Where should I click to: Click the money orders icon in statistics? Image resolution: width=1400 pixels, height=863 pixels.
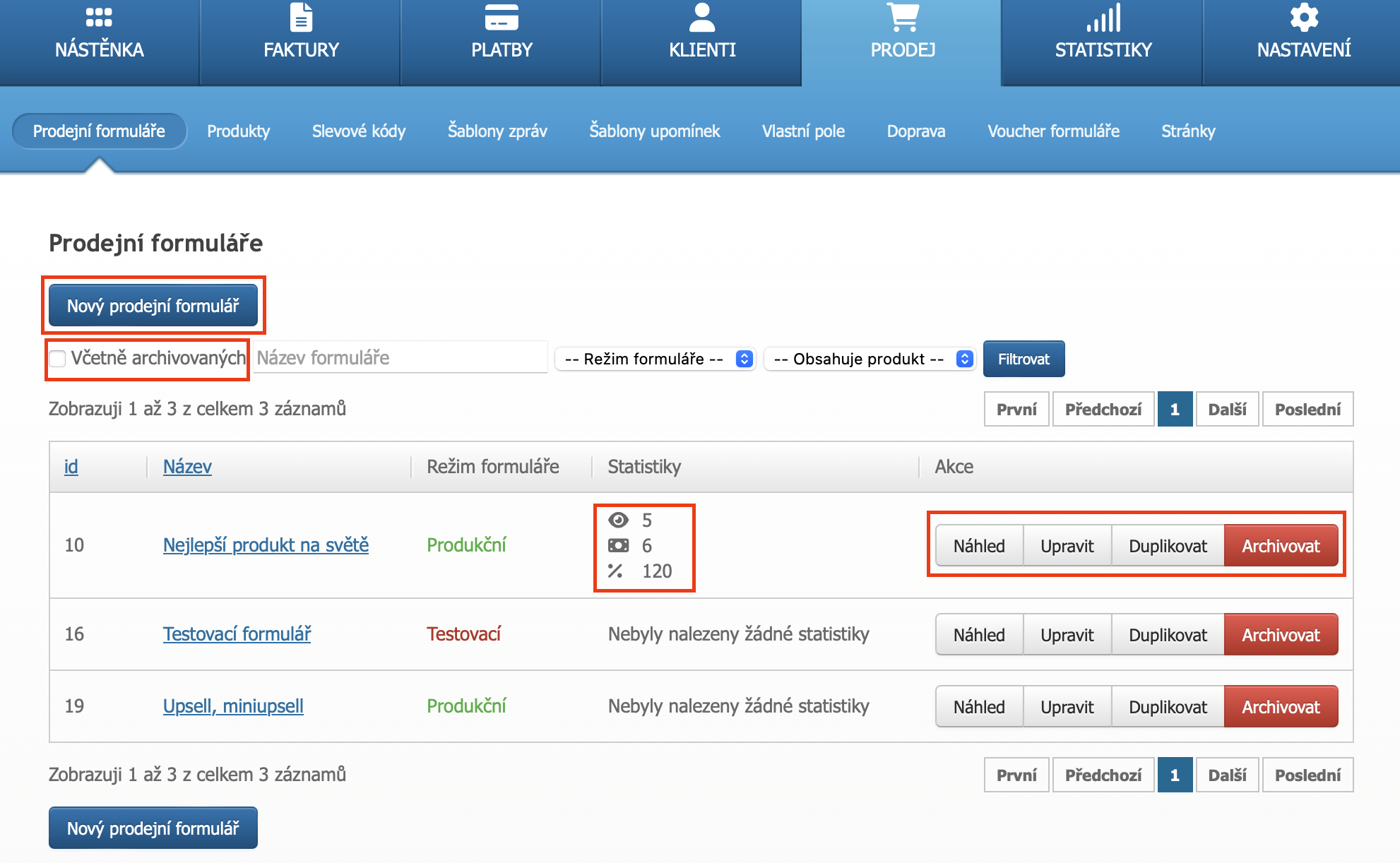[x=618, y=545]
